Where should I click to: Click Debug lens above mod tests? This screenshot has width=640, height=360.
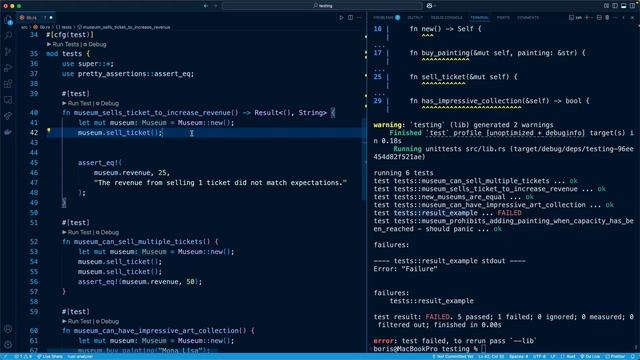pos(95,44)
